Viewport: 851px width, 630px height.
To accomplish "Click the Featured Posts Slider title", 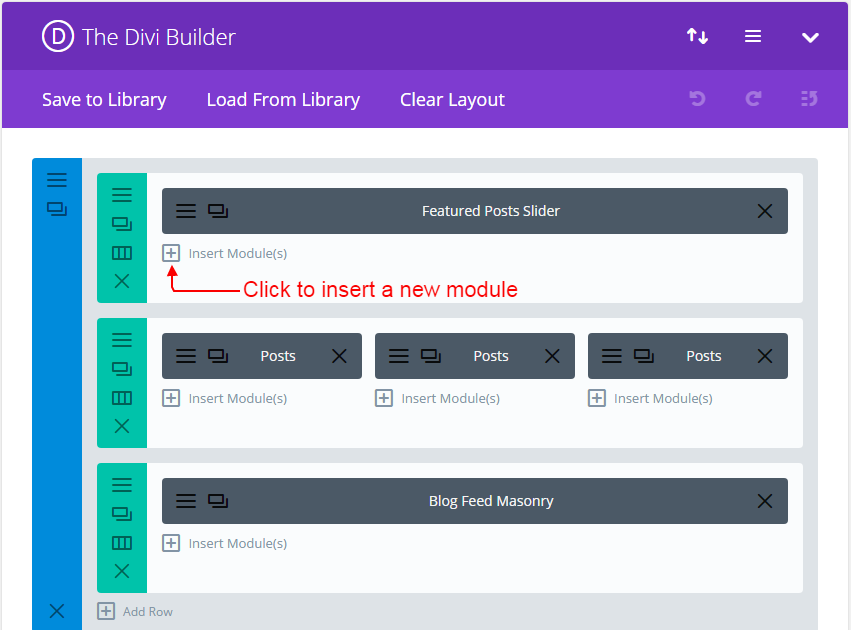I will 491,211.
